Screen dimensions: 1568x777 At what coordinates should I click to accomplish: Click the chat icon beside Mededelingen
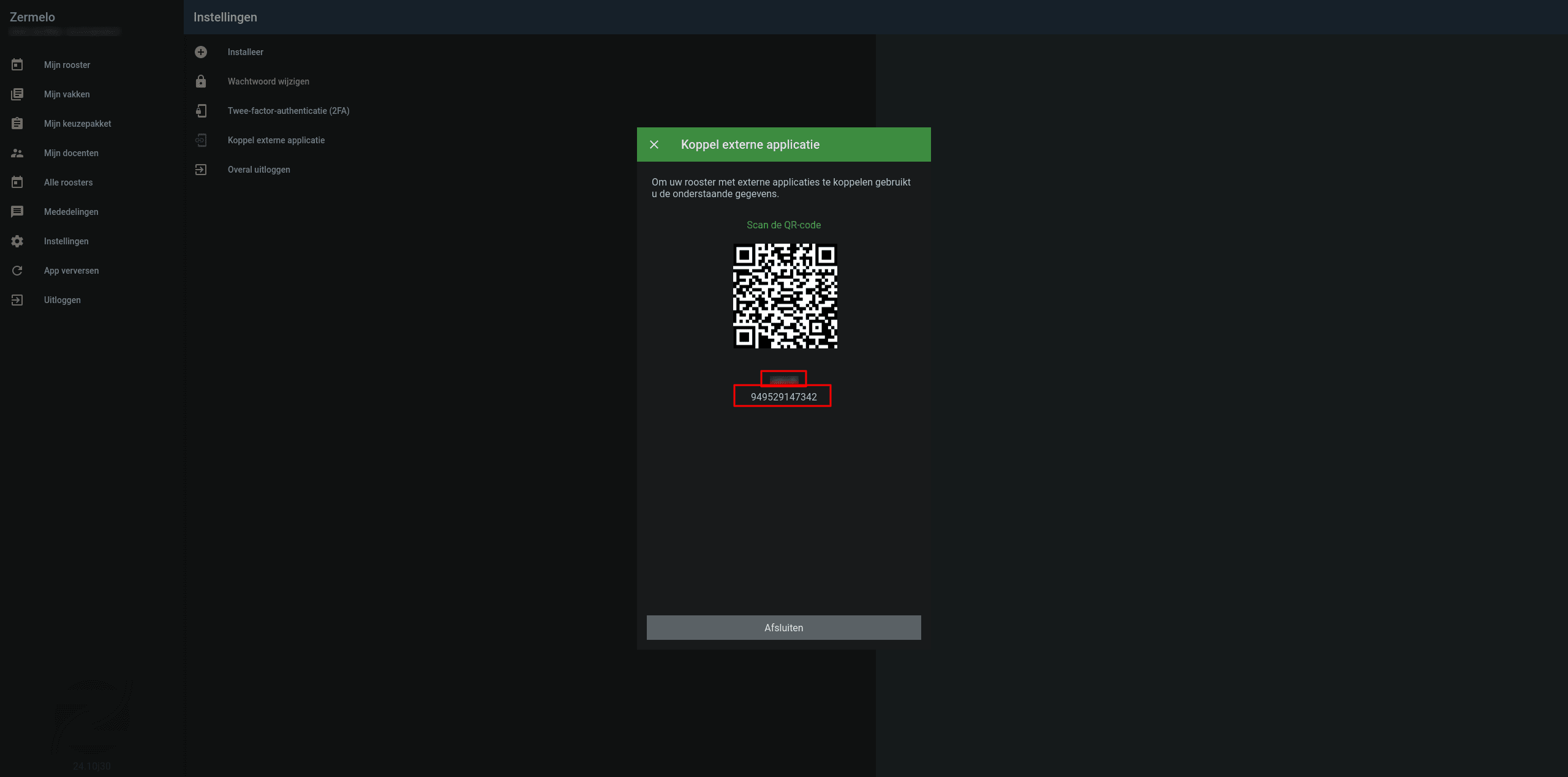17,212
